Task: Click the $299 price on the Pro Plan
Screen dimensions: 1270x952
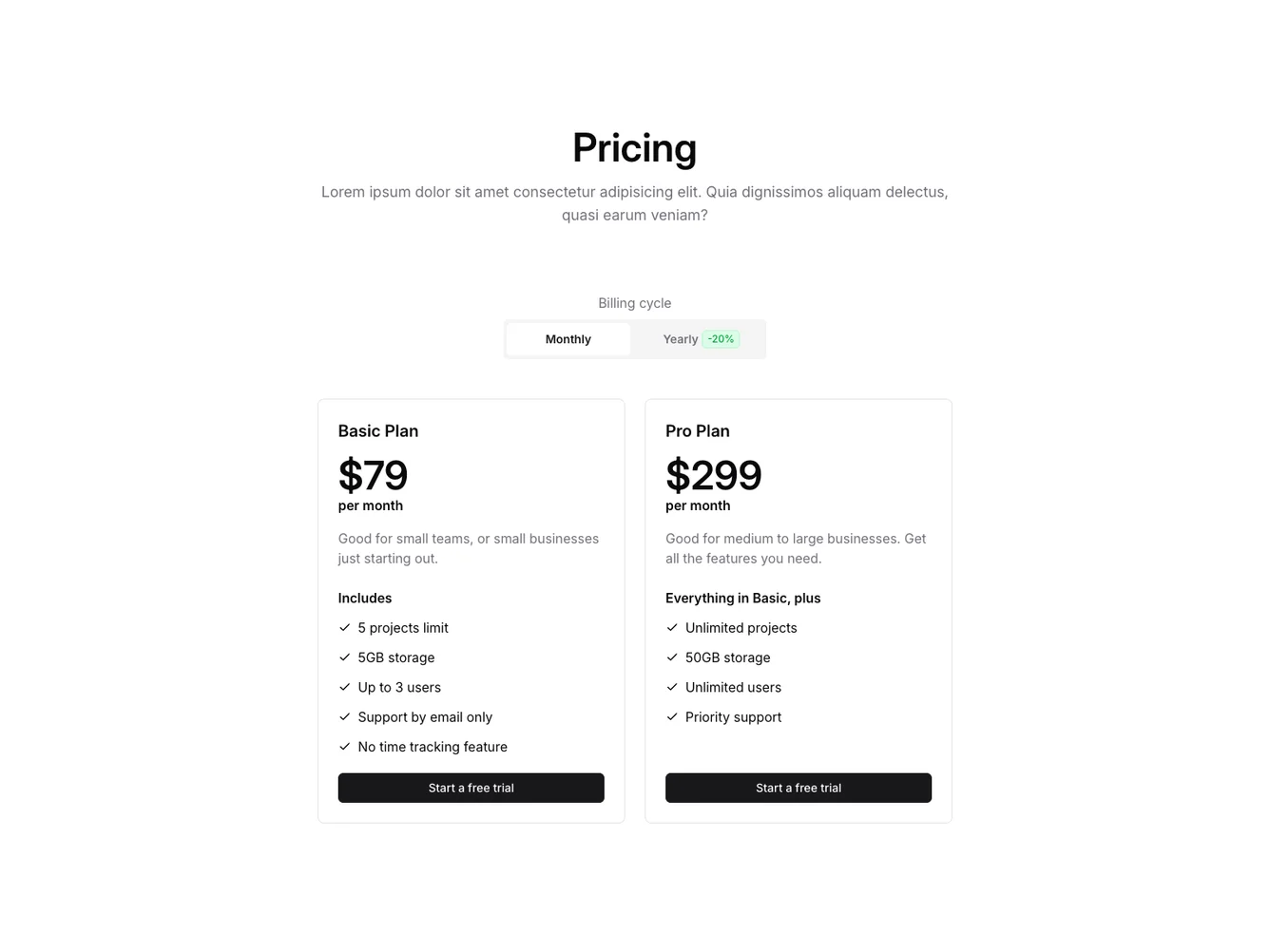Action: [x=713, y=474]
